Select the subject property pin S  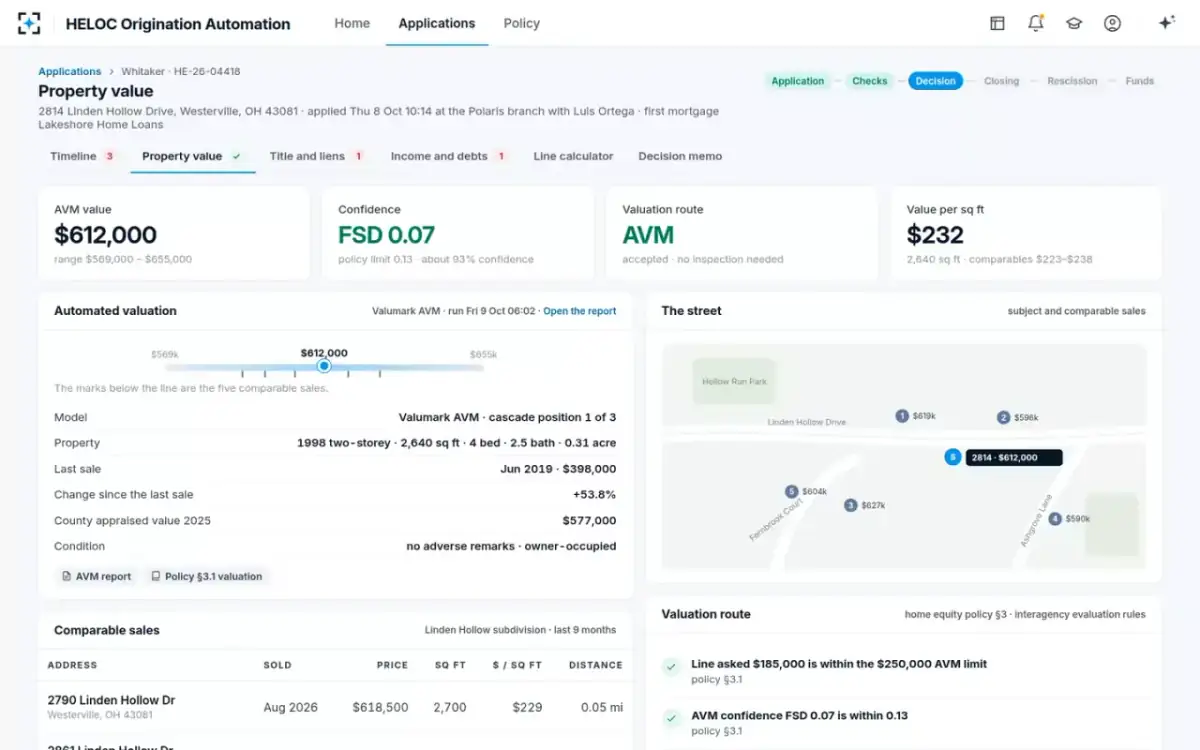tap(953, 457)
